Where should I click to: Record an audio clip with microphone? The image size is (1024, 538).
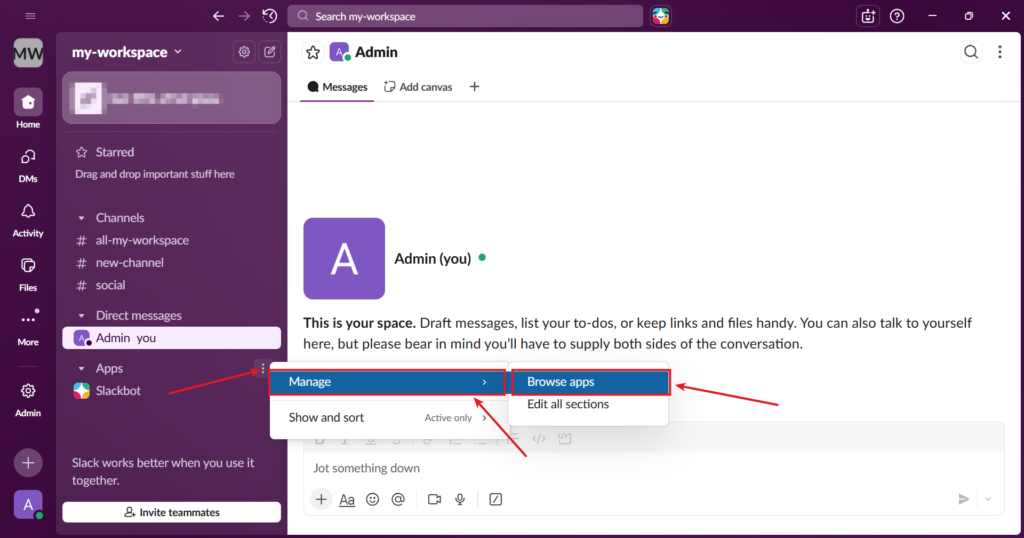(x=460, y=499)
